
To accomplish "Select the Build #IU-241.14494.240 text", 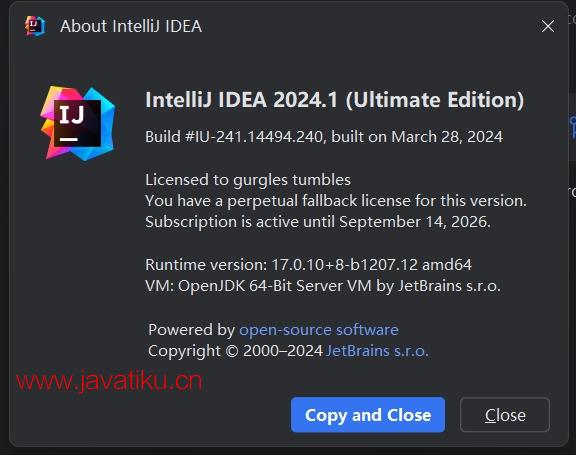I will [234, 137].
